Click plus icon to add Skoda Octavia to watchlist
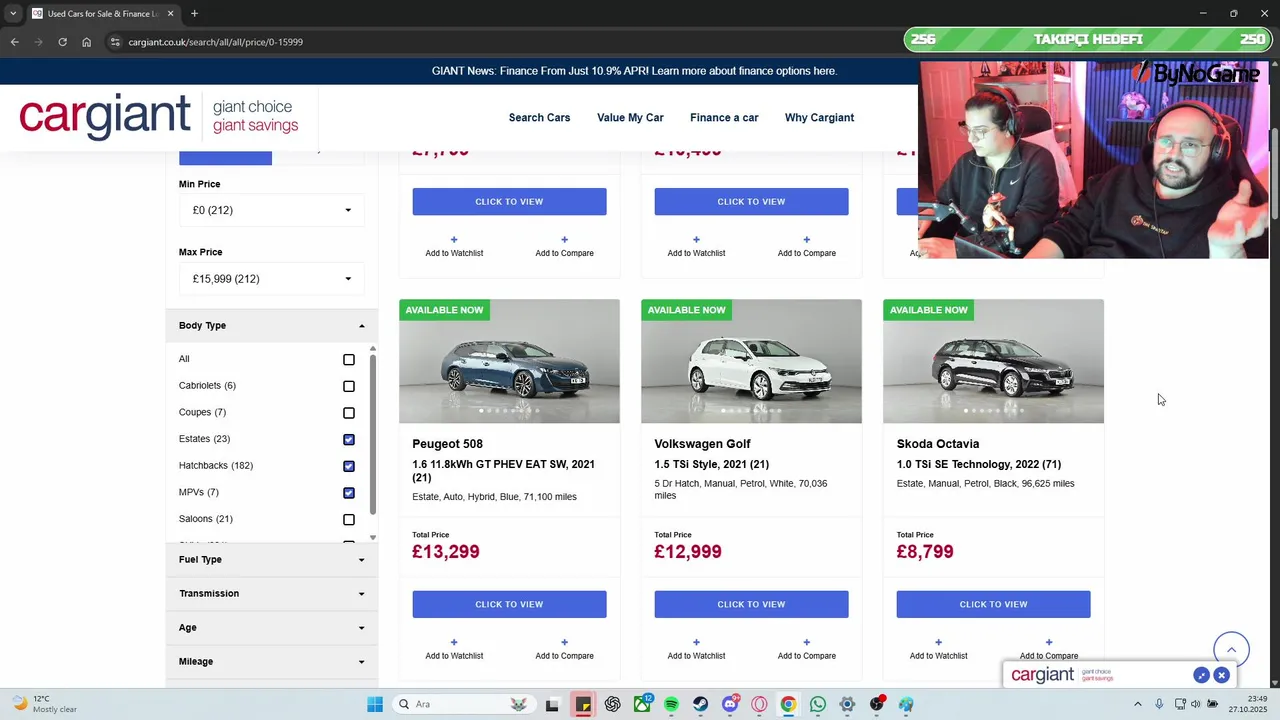The image size is (1280, 720). (x=938, y=642)
